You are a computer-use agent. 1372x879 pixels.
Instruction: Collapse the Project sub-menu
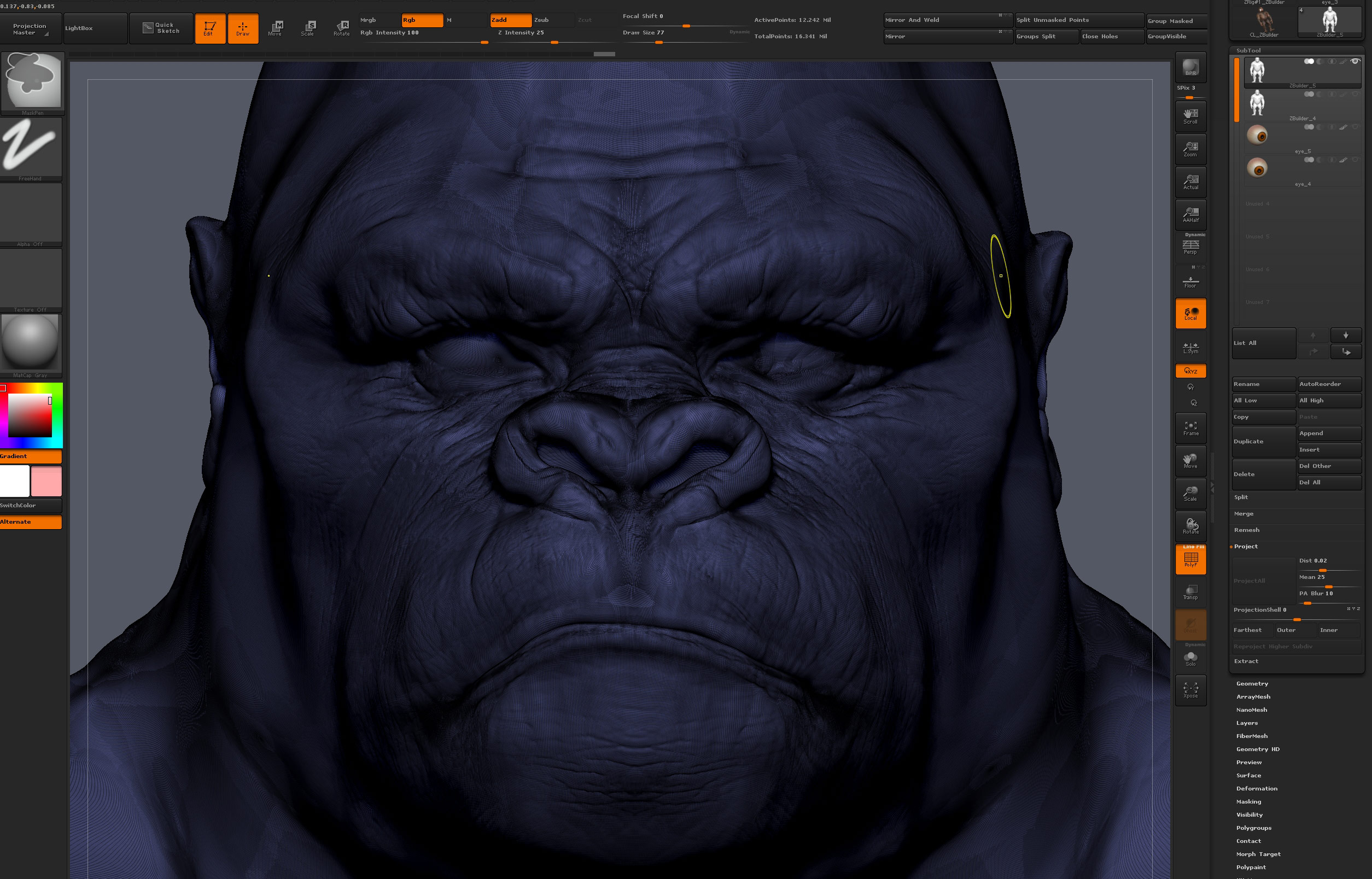1246,546
